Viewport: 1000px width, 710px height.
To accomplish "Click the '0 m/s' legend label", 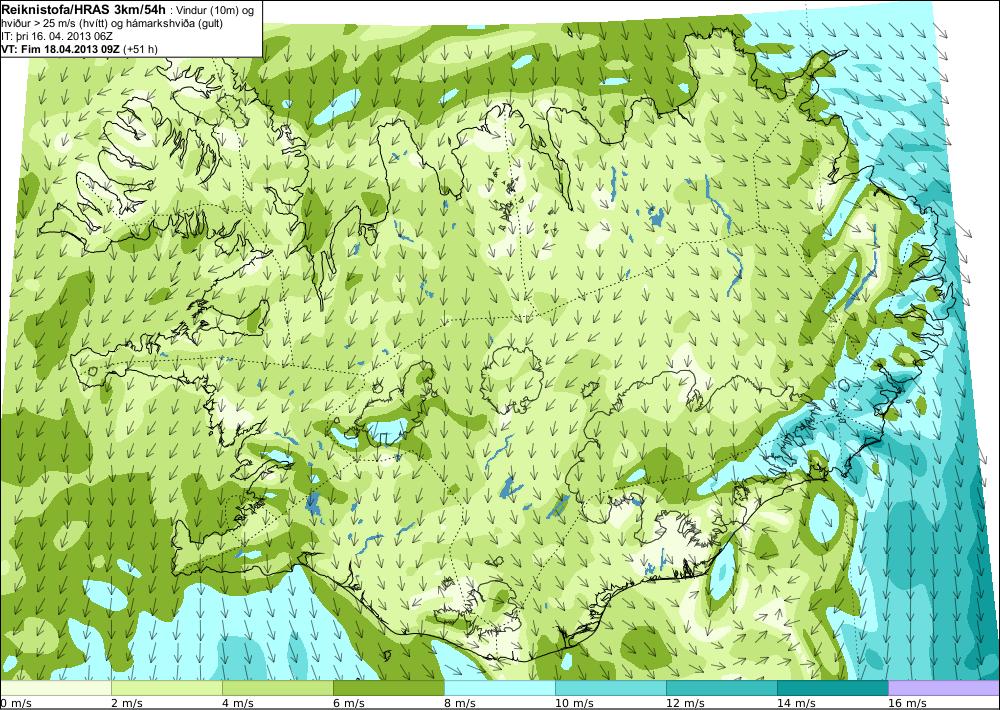I will coord(16,703).
